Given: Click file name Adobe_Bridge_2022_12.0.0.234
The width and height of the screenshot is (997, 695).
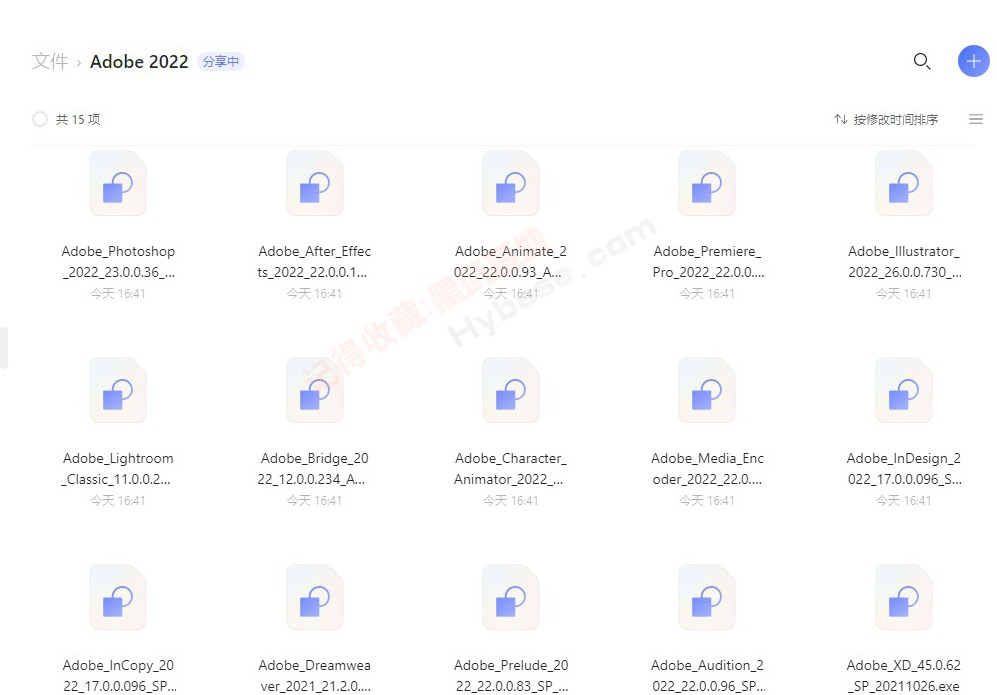Looking at the screenshot, I should 314,468.
